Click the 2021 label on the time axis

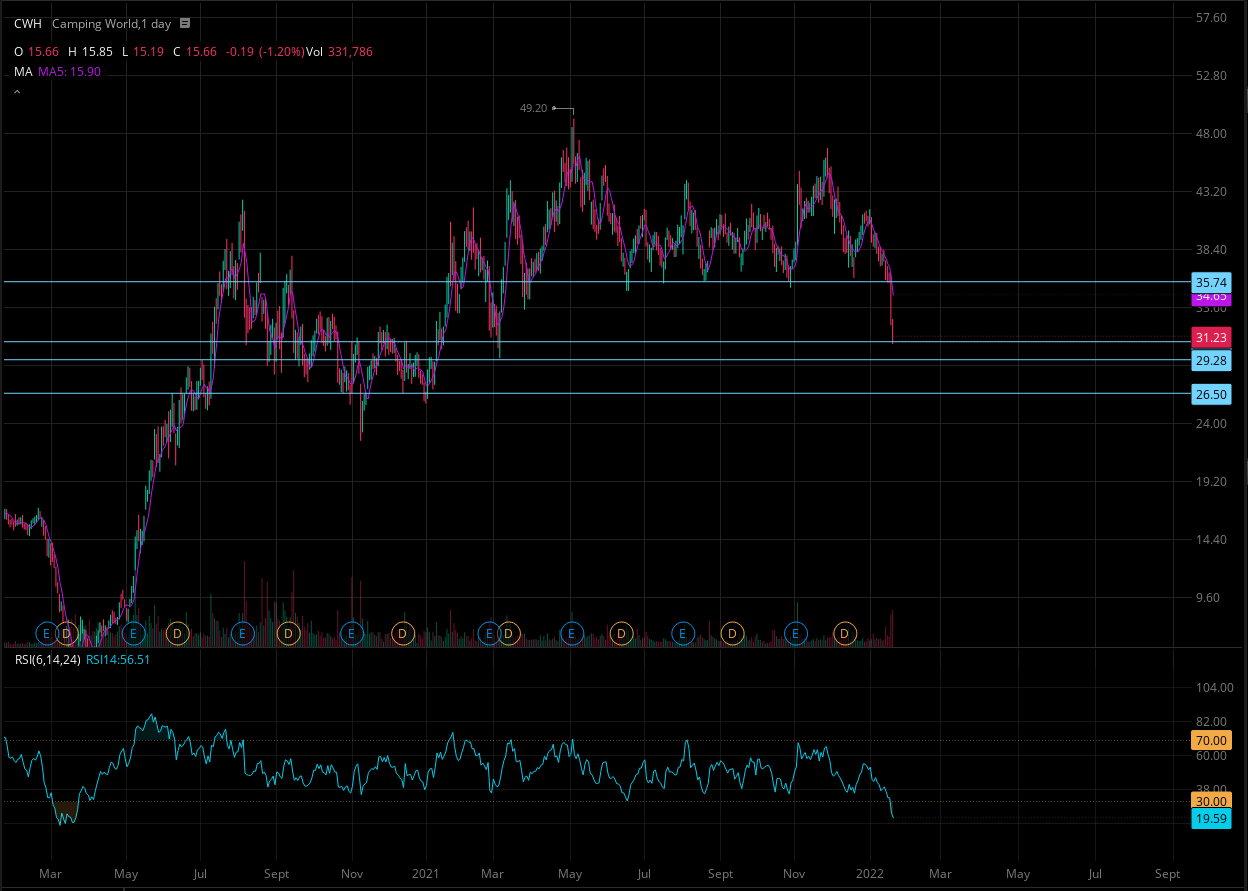point(427,873)
